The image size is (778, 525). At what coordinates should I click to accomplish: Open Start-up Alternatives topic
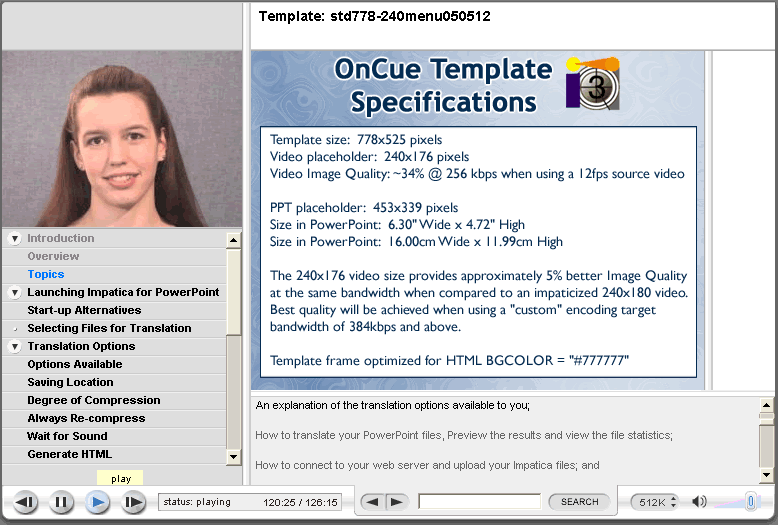pos(84,310)
